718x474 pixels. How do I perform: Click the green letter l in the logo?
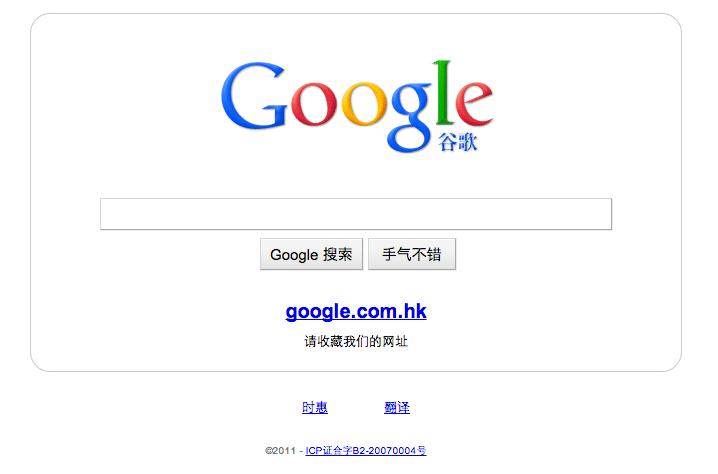click(444, 93)
